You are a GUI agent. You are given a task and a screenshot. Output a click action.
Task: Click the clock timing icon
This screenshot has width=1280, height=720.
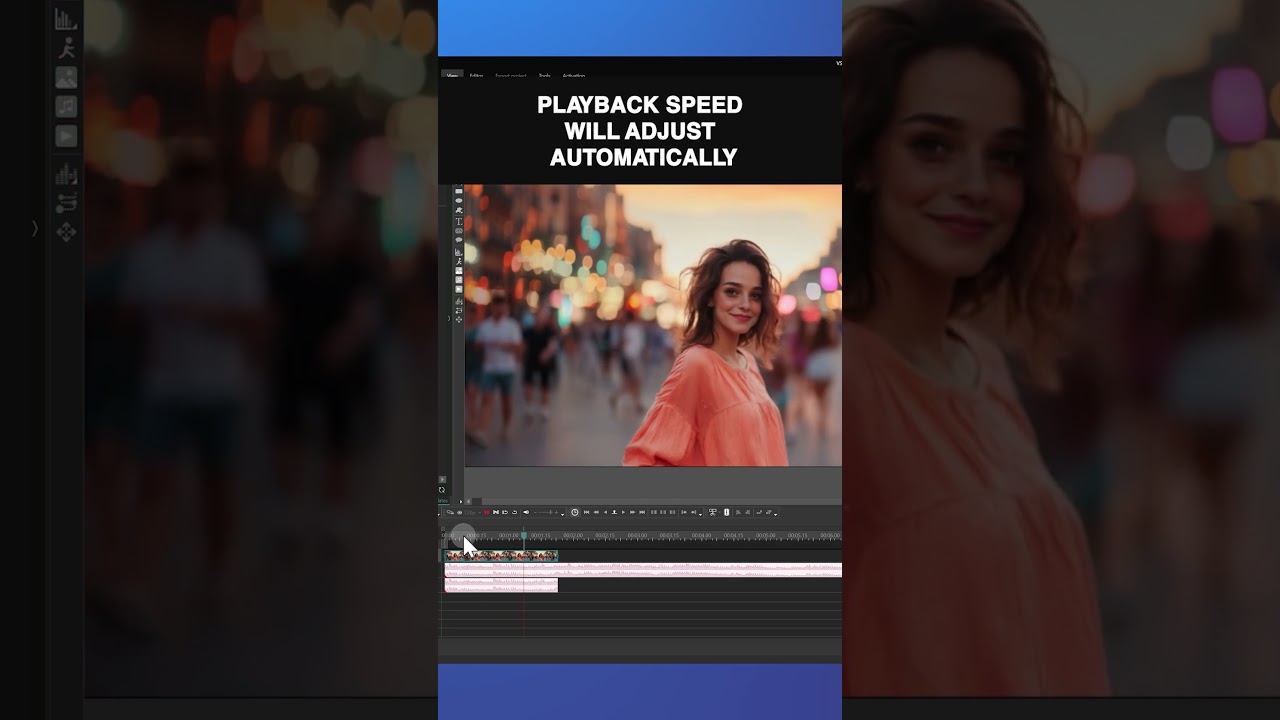pos(575,512)
